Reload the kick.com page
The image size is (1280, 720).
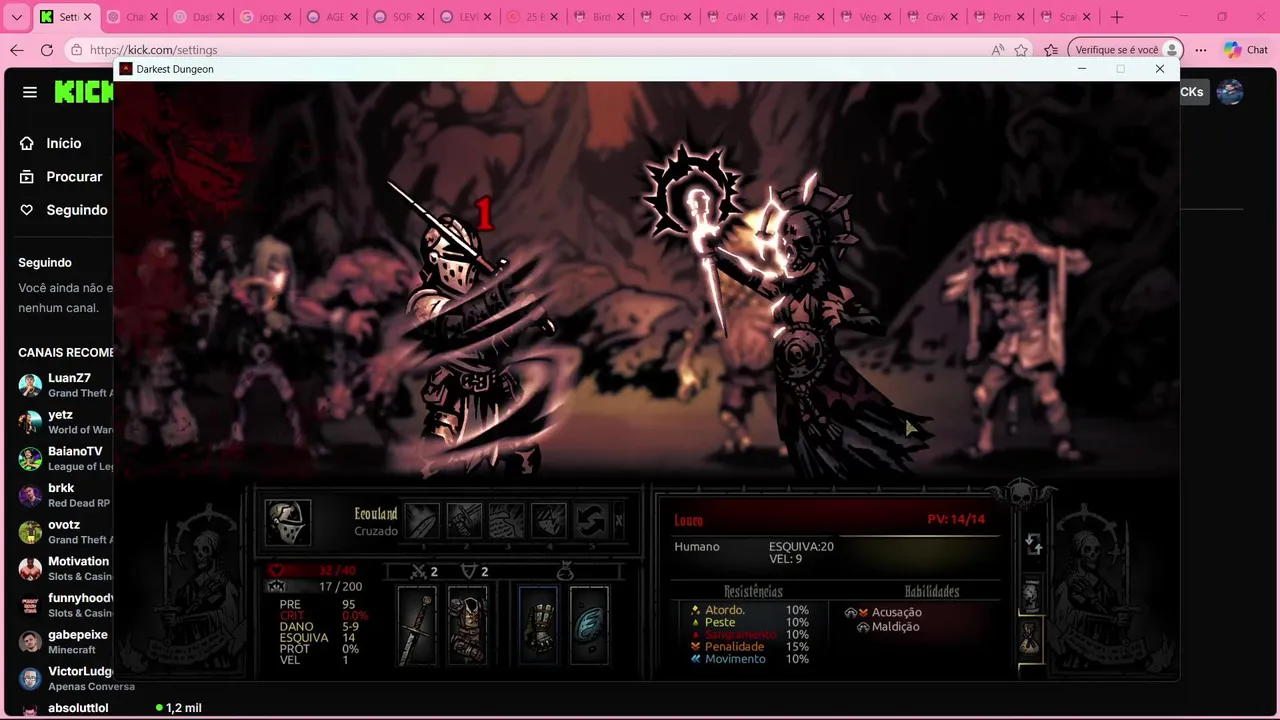click(x=47, y=50)
